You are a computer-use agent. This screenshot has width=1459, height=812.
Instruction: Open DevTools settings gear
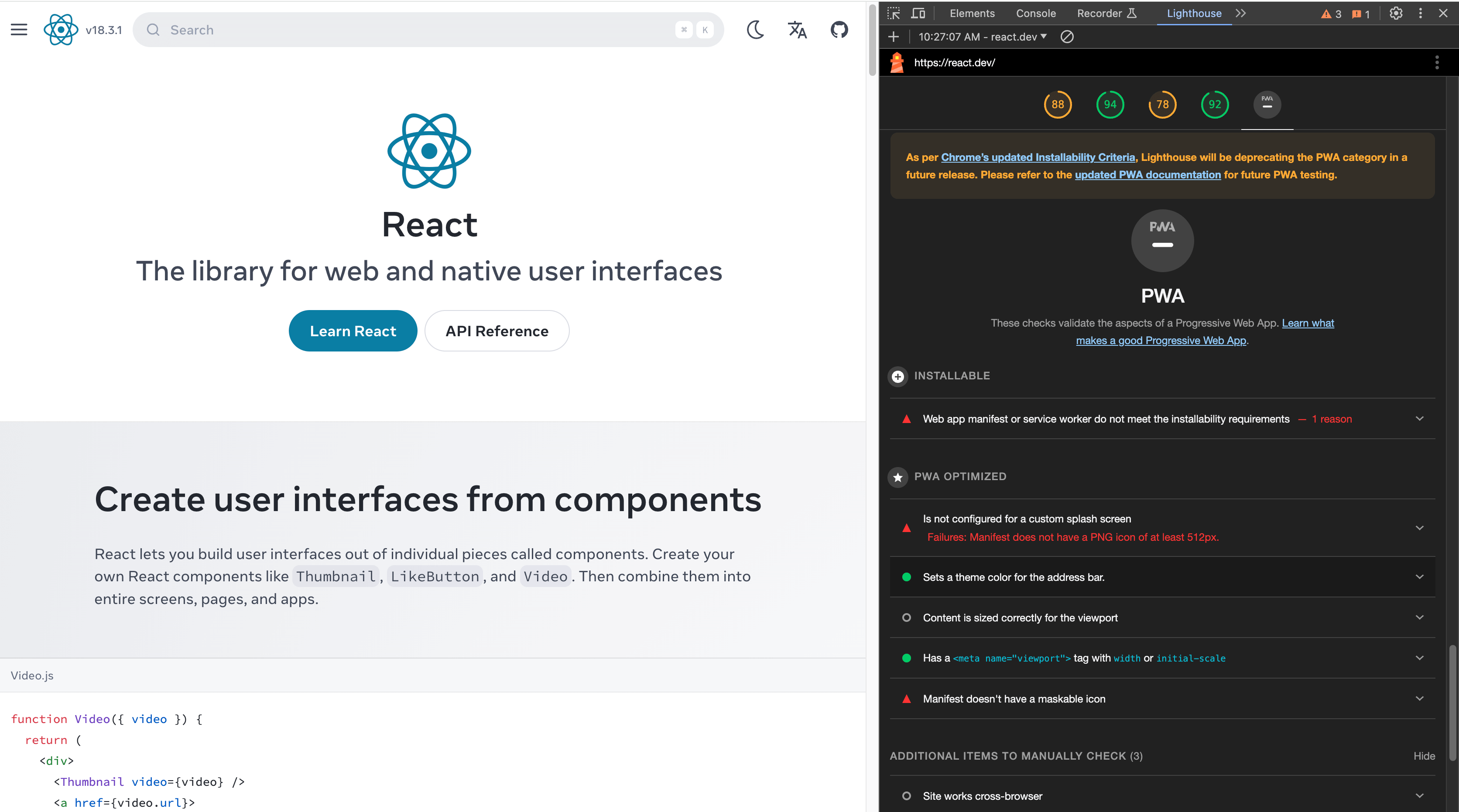tap(1396, 14)
